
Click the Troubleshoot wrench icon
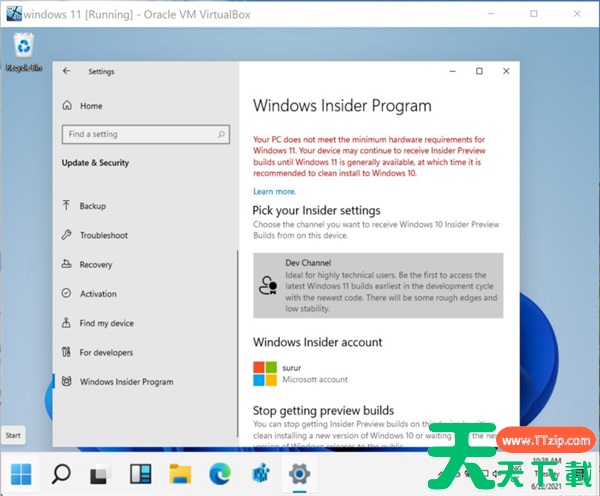[x=67, y=235]
